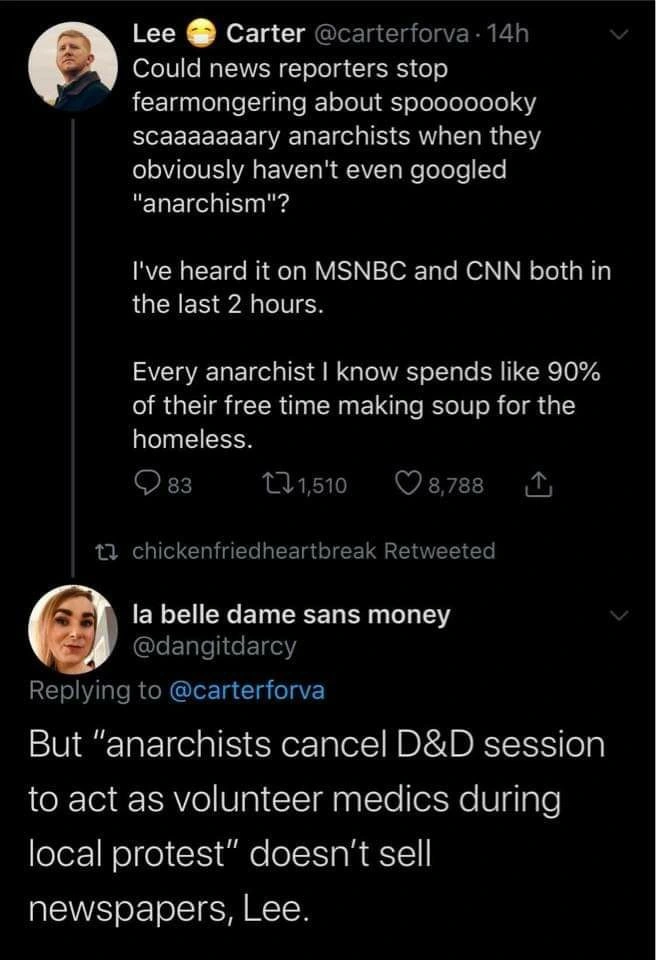The image size is (656, 960).
Task: Expand the chevron menu on dangitdarcy's reply
Action: (620, 614)
